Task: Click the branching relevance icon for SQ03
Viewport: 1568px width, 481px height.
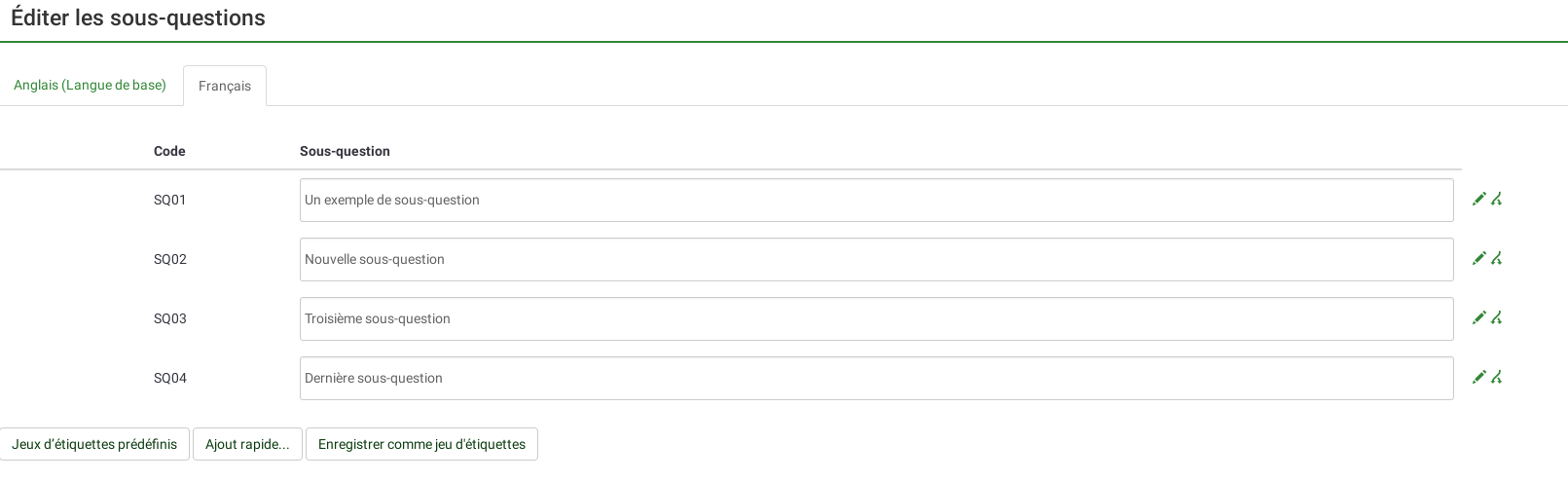Action: click(x=1497, y=318)
